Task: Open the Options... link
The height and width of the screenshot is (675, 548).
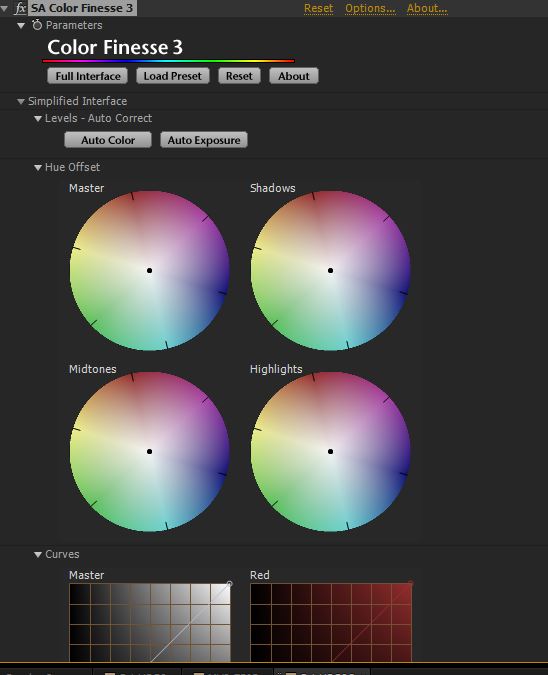Action: [x=370, y=8]
